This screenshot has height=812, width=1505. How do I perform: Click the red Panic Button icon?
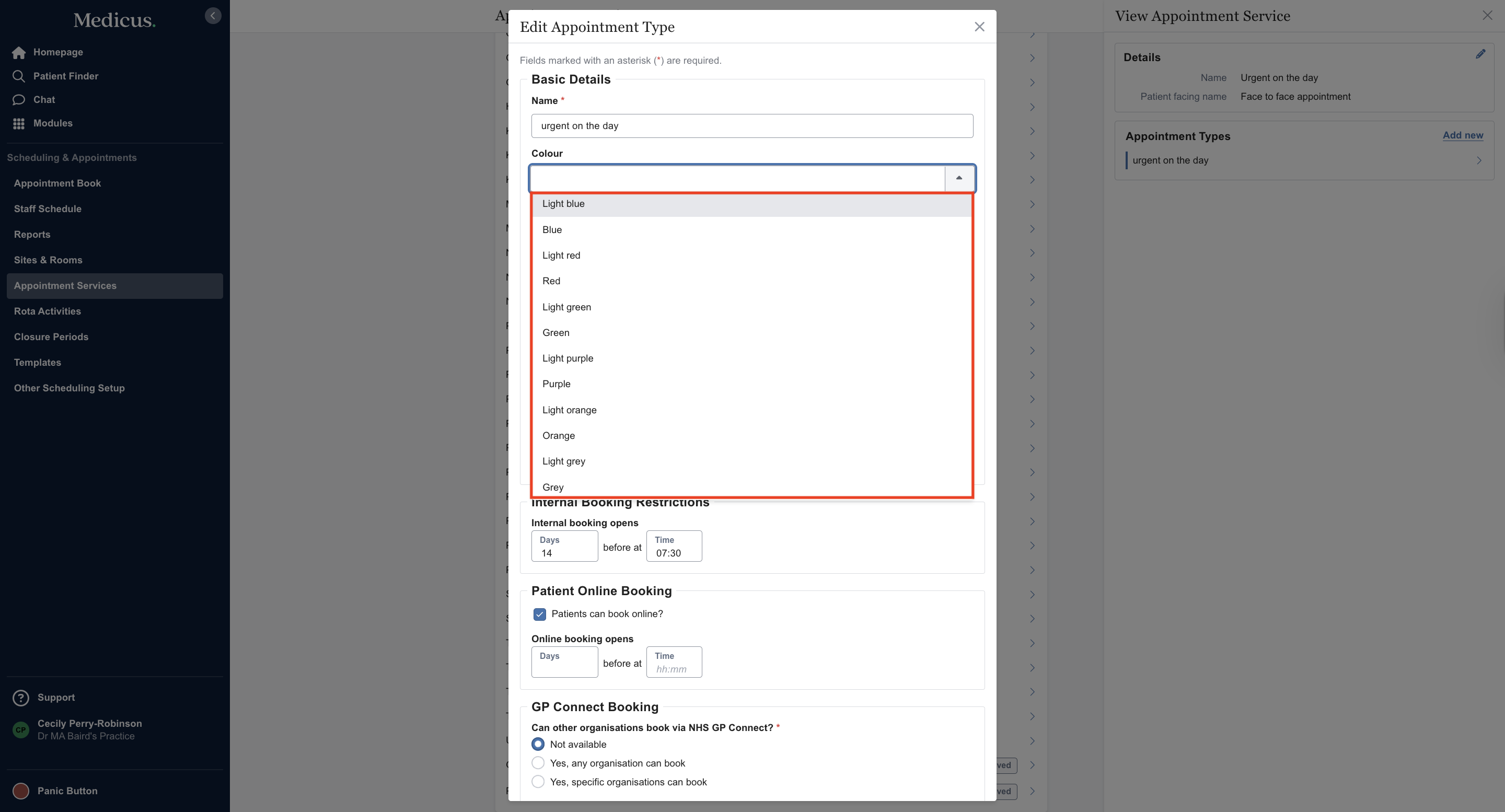(21, 791)
